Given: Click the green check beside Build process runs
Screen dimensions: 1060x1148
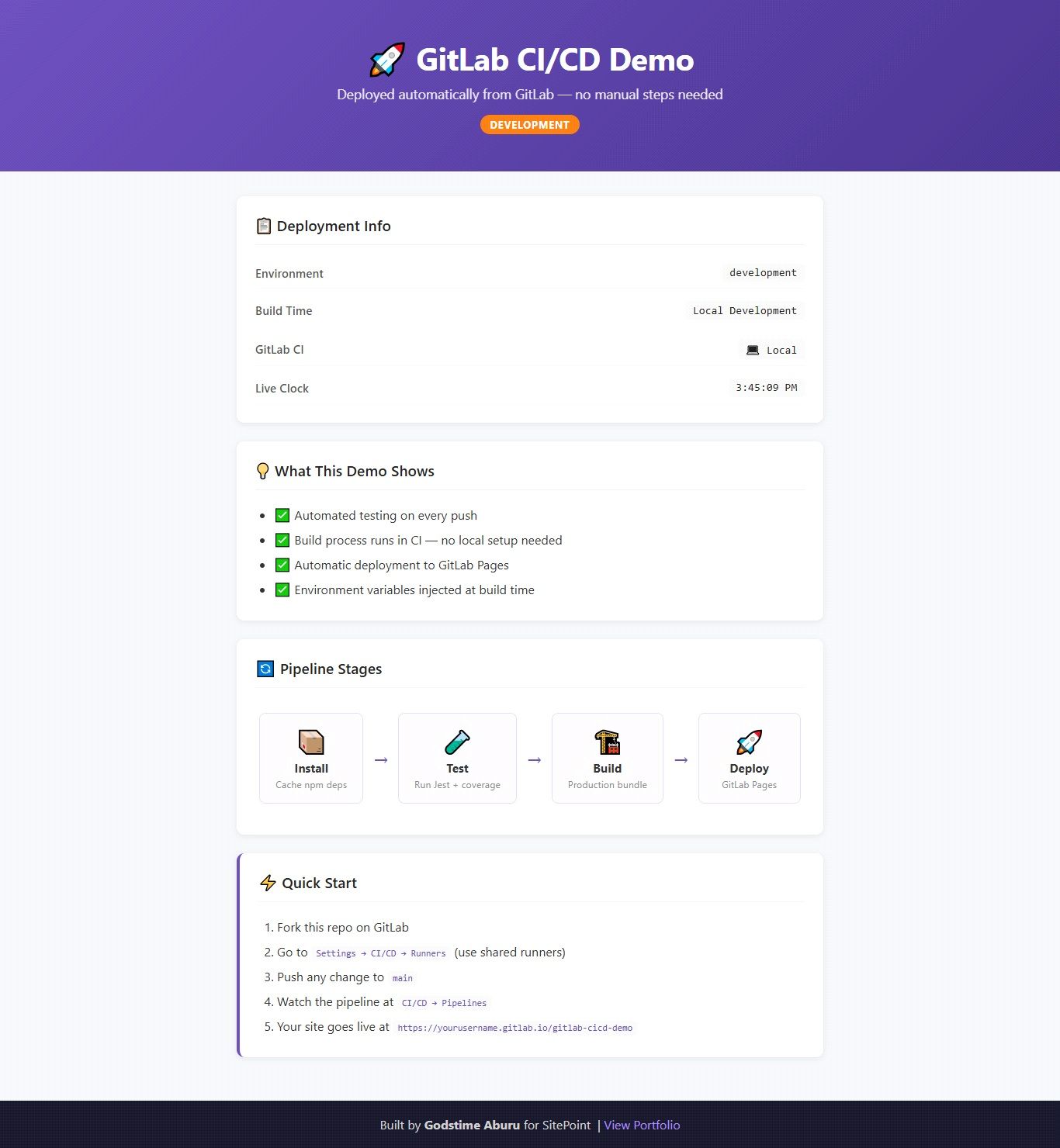Looking at the screenshot, I should (282, 540).
